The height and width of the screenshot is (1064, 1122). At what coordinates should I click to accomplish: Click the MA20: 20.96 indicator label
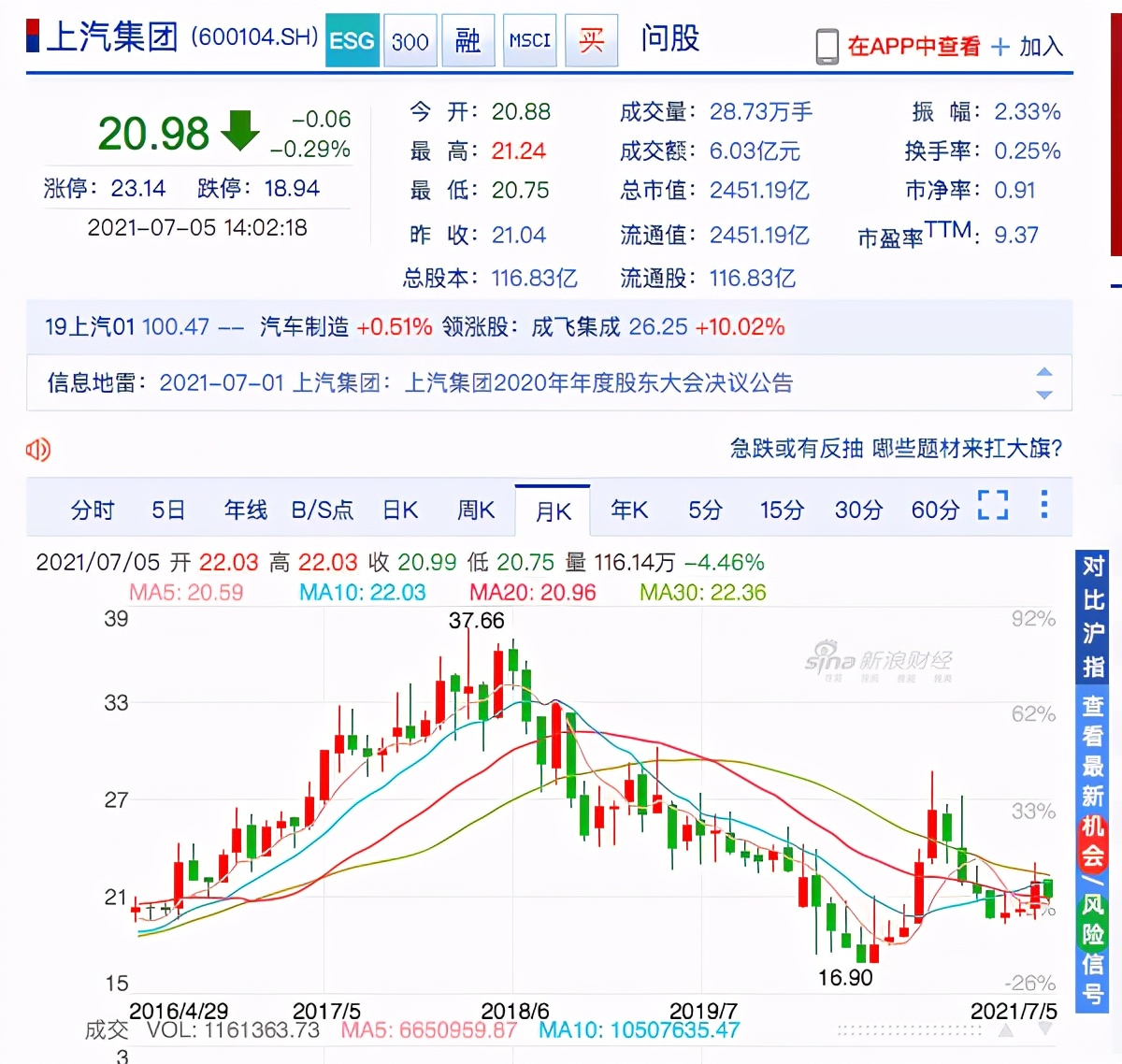tap(532, 593)
